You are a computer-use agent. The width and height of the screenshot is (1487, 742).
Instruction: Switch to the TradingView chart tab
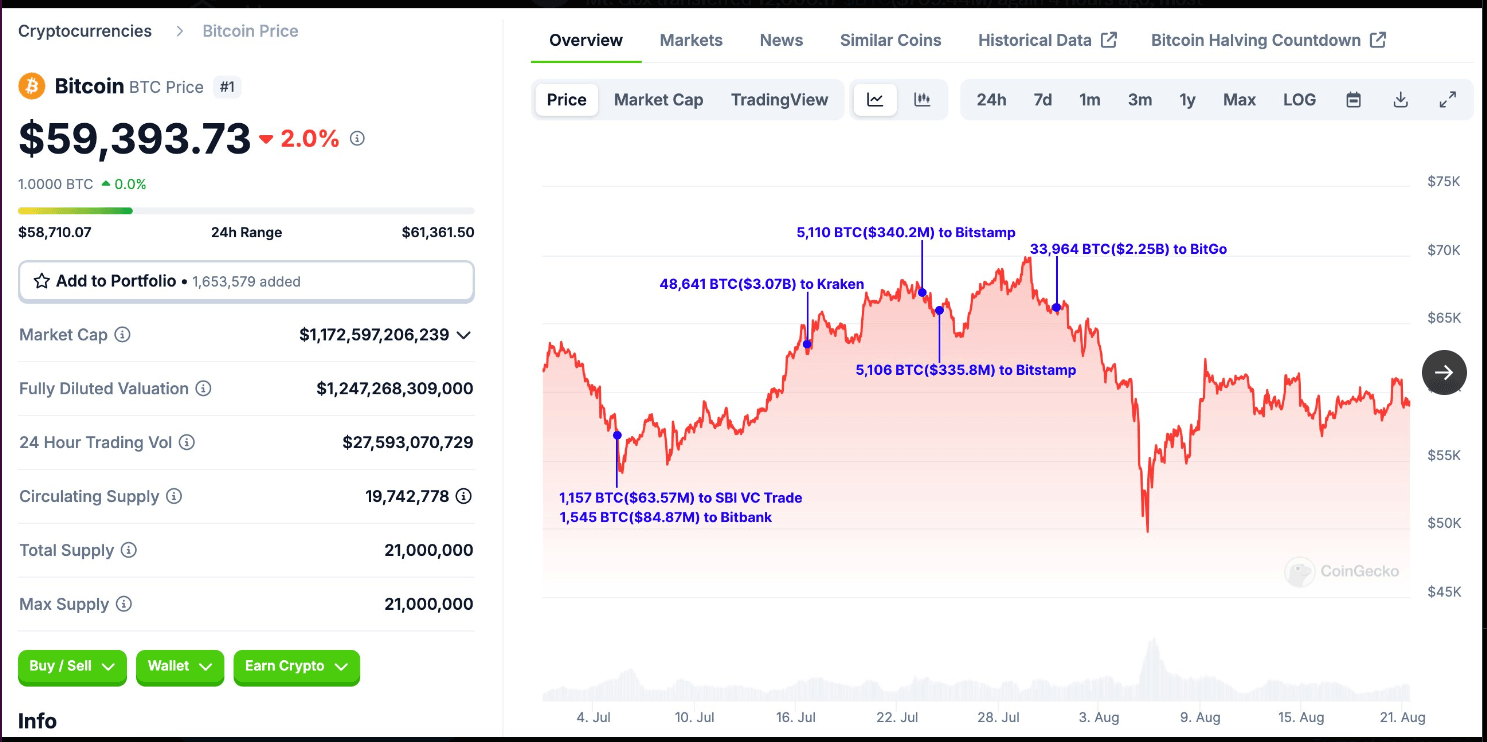[779, 99]
